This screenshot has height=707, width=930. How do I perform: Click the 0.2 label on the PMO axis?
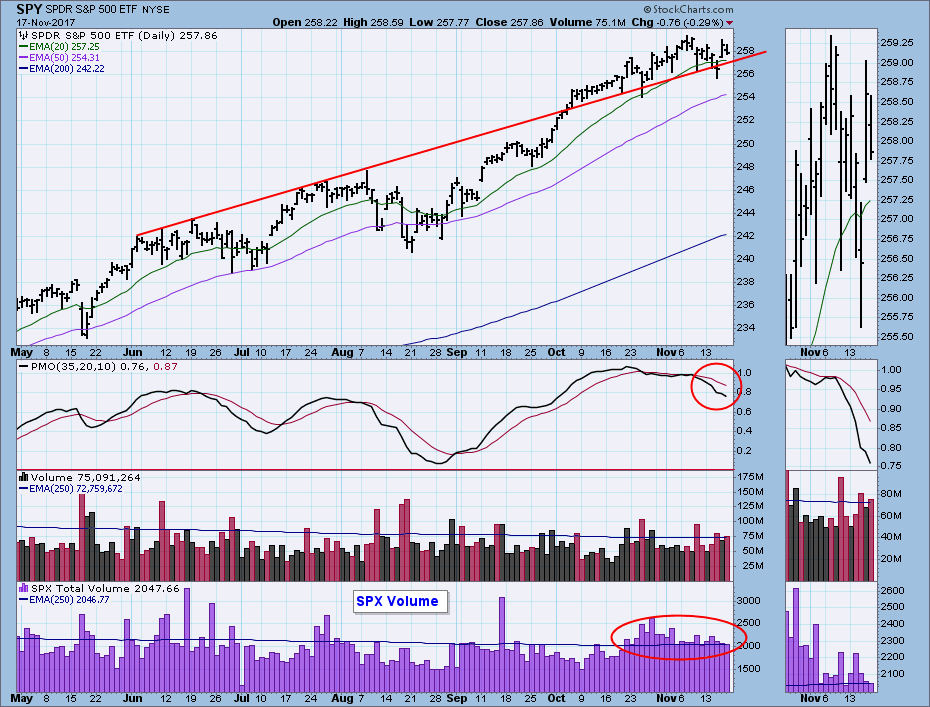click(x=744, y=451)
